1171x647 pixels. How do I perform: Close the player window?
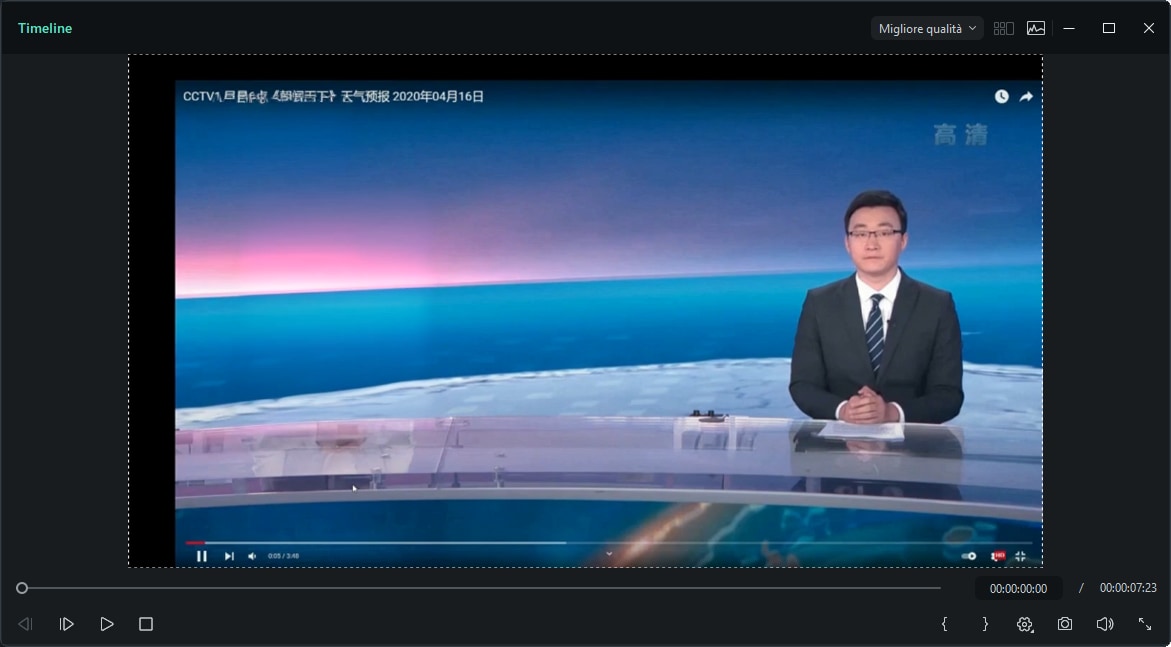pyautogui.click(x=1149, y=29)
